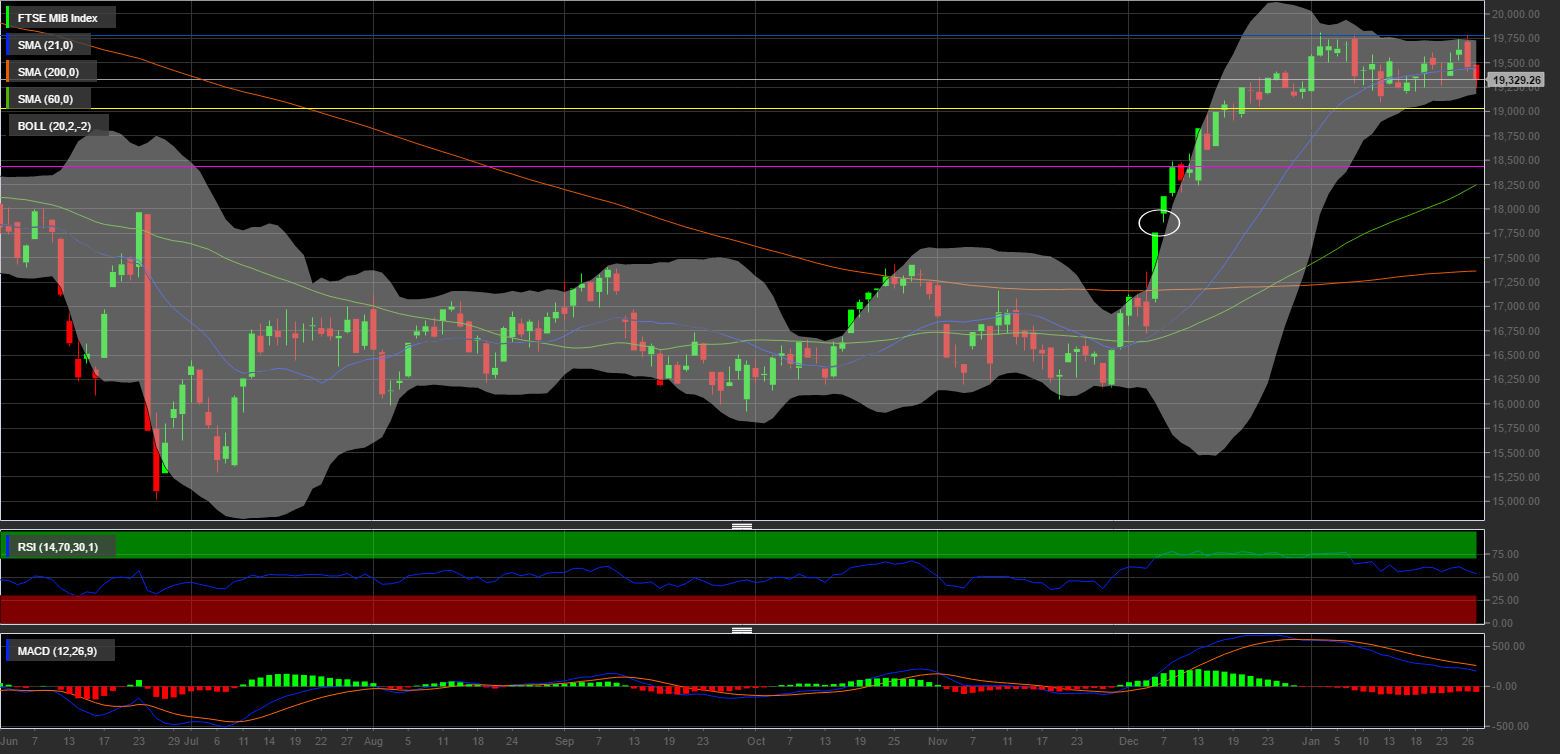This screenshot has height=754, width=1560.
Task: Click the blue color bar beside RSI label
Action: (8, 547)
